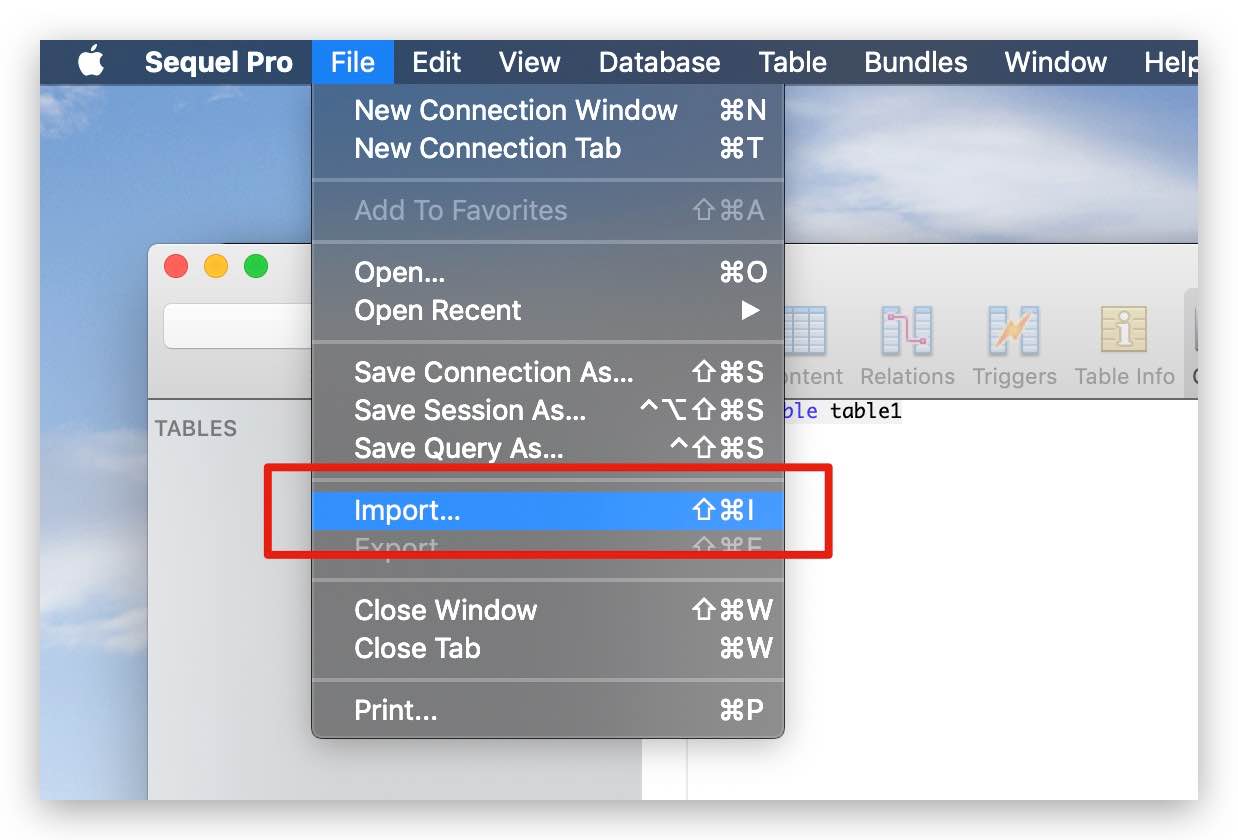Click the Content table grid icon
The image size is (1238, 840).
coord(806,331)
